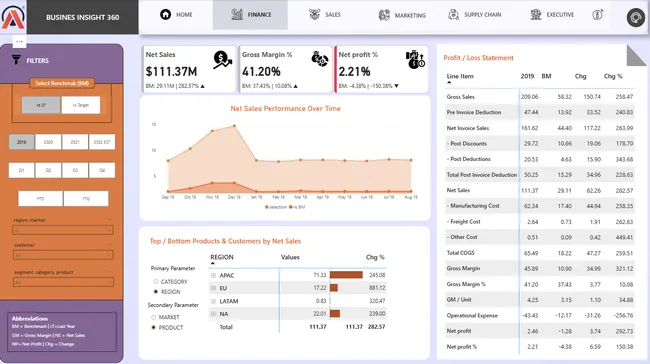Click the 'Total COGS' line item
Viewport: 650px width, 364px height.
pyautogui.click(x=460, y=253)
